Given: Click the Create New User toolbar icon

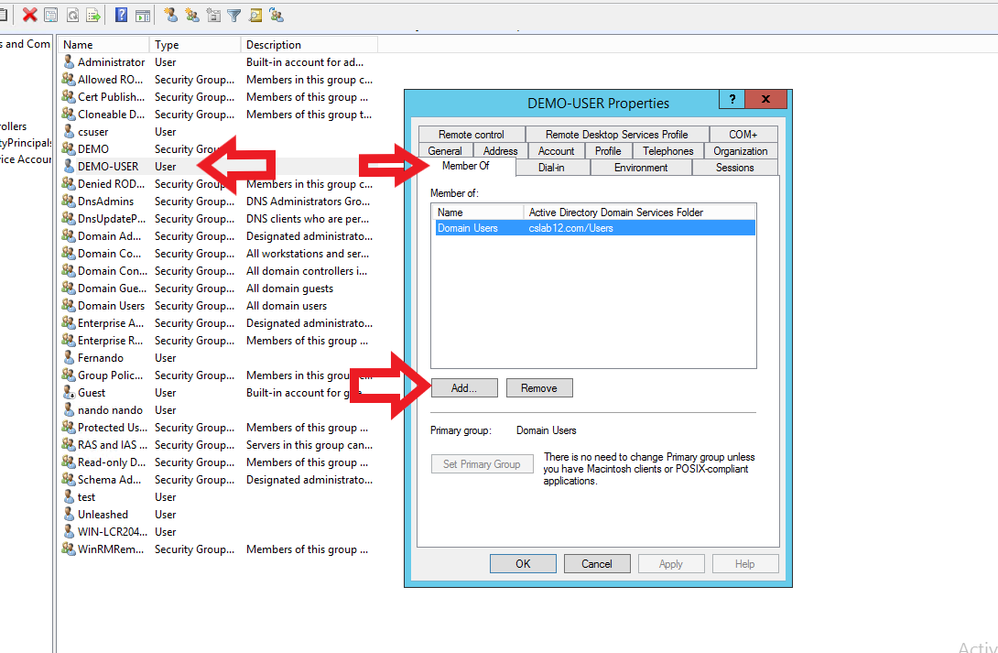Looking at the screenshot, I should 171,15.
